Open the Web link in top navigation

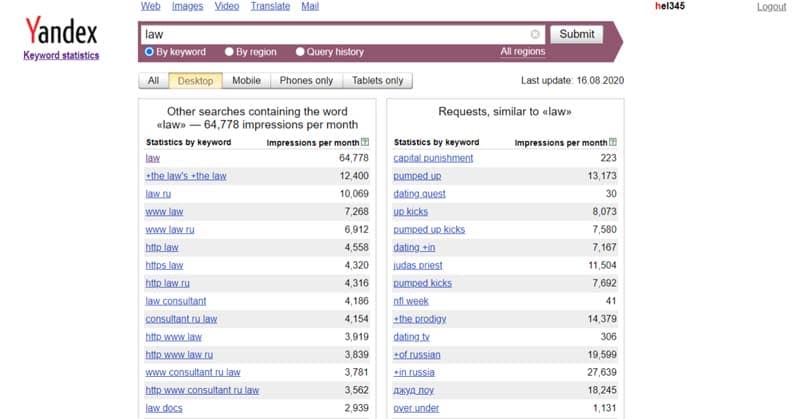[x=151, y=6]
